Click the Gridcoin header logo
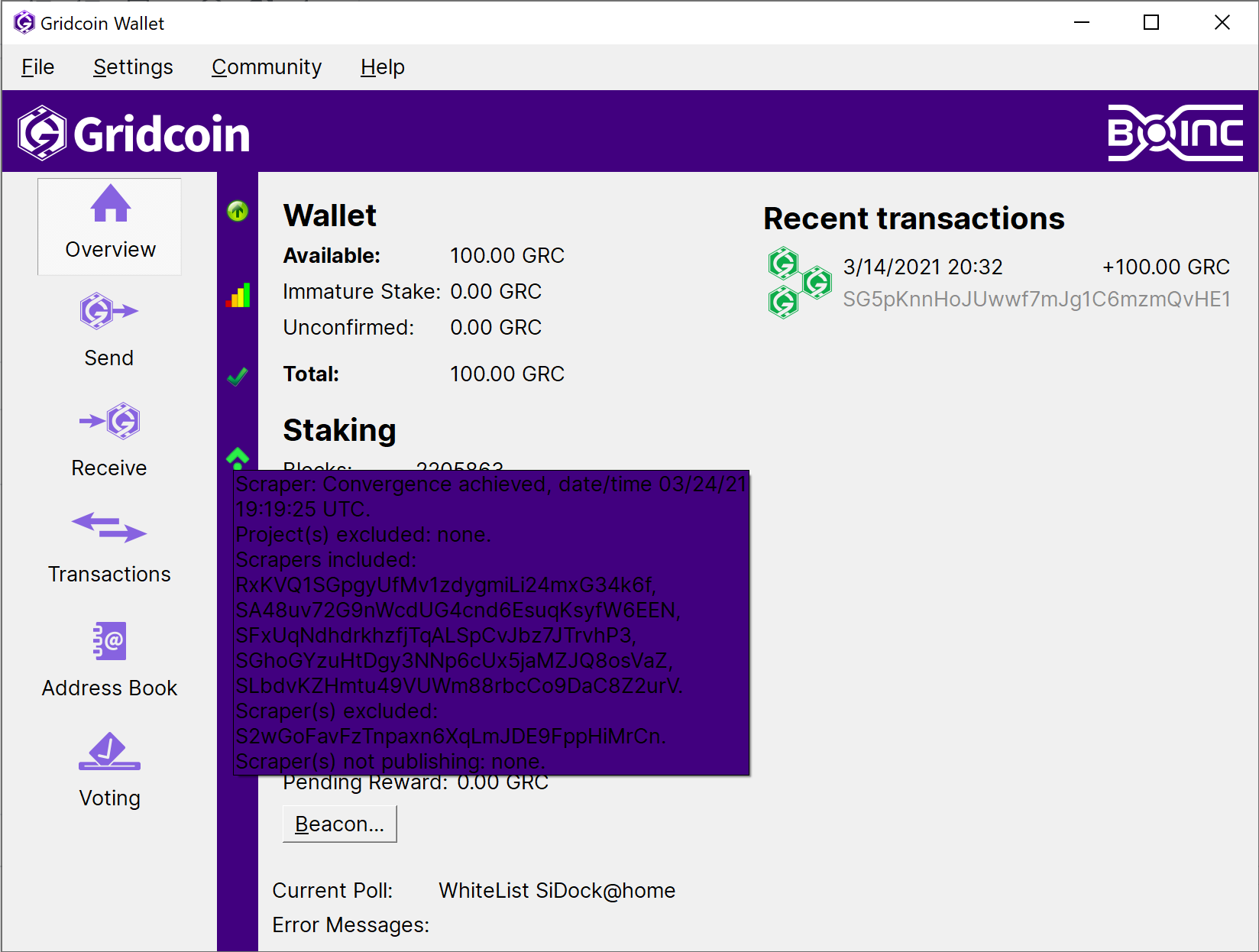Viewport: 1259px width, 952px height. pyautogui.click(x=134, y=134)
